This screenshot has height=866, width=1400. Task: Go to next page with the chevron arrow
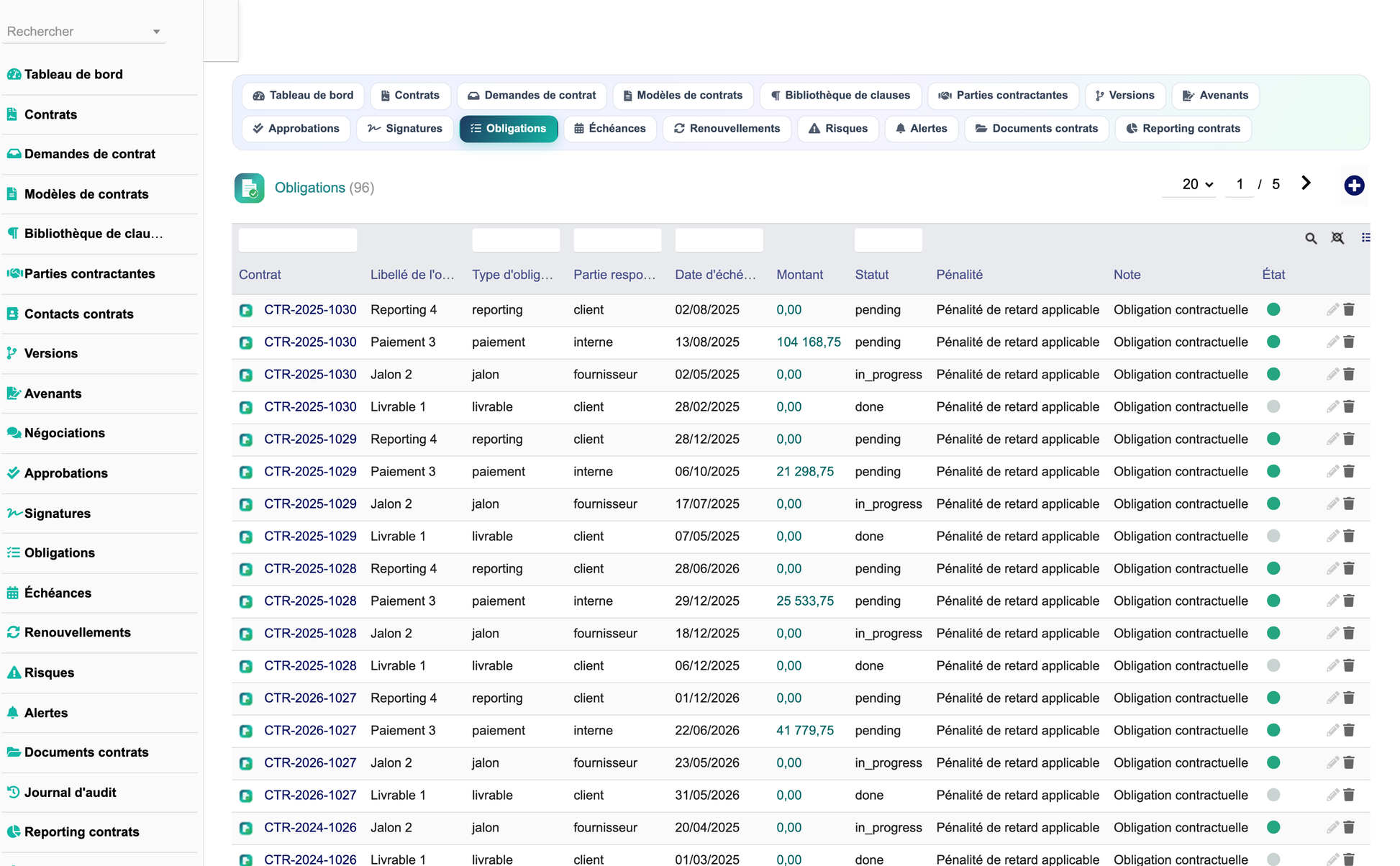click(1306, 183)
